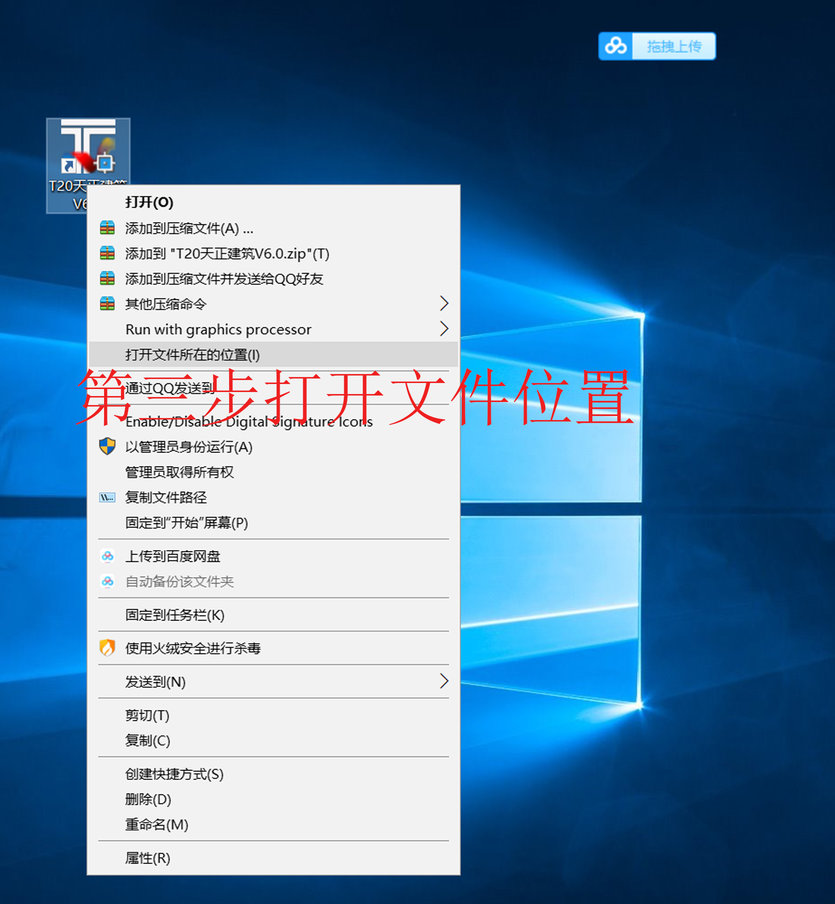Choose 固定到任务栏(K)
The width and height of the screenshot is (835, 904).
(273, 615)
